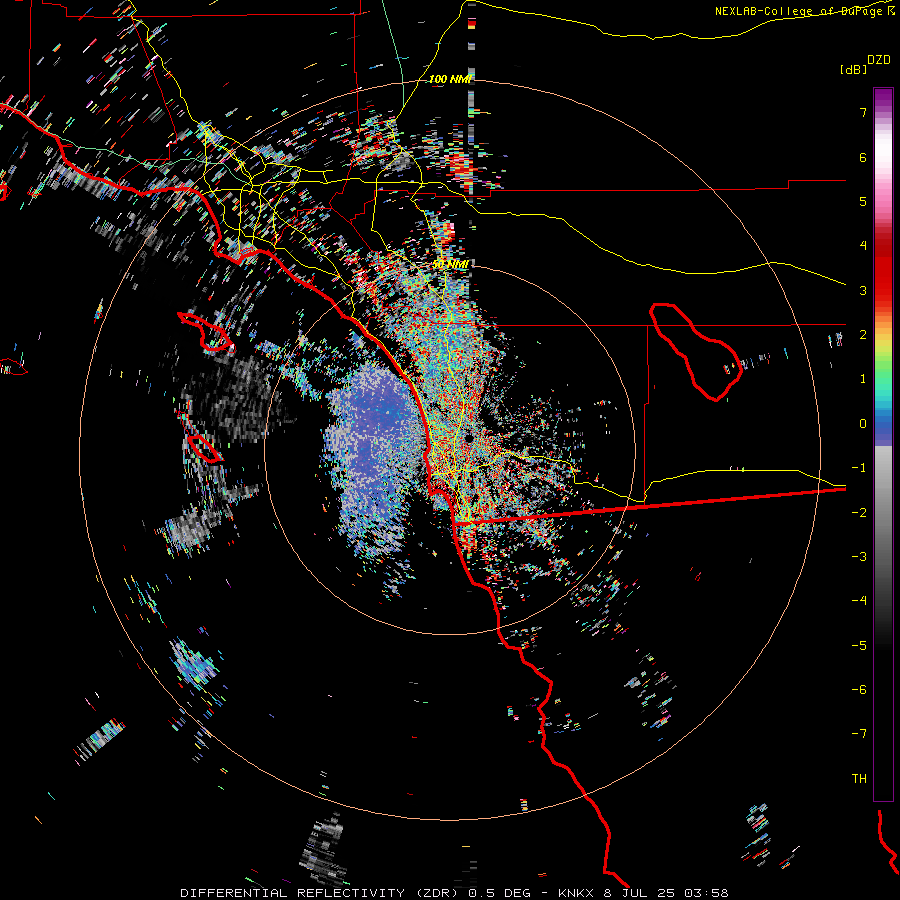Click the 0.5 DEG elevation text

tap(500, 893)
